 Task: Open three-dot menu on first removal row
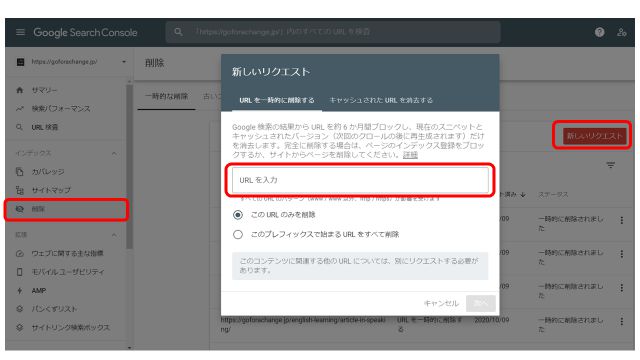click(622, 220)
